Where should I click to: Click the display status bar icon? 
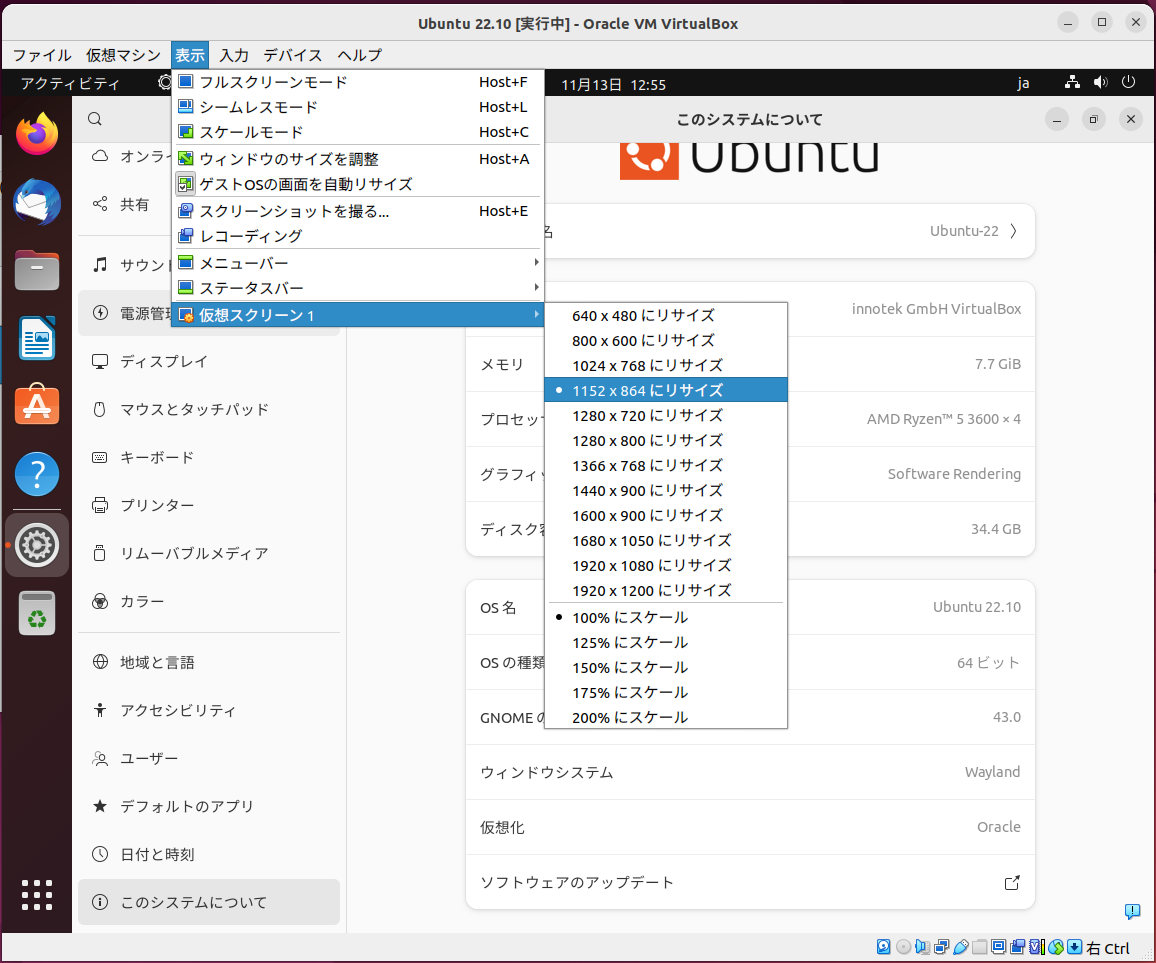coord(999,948)
